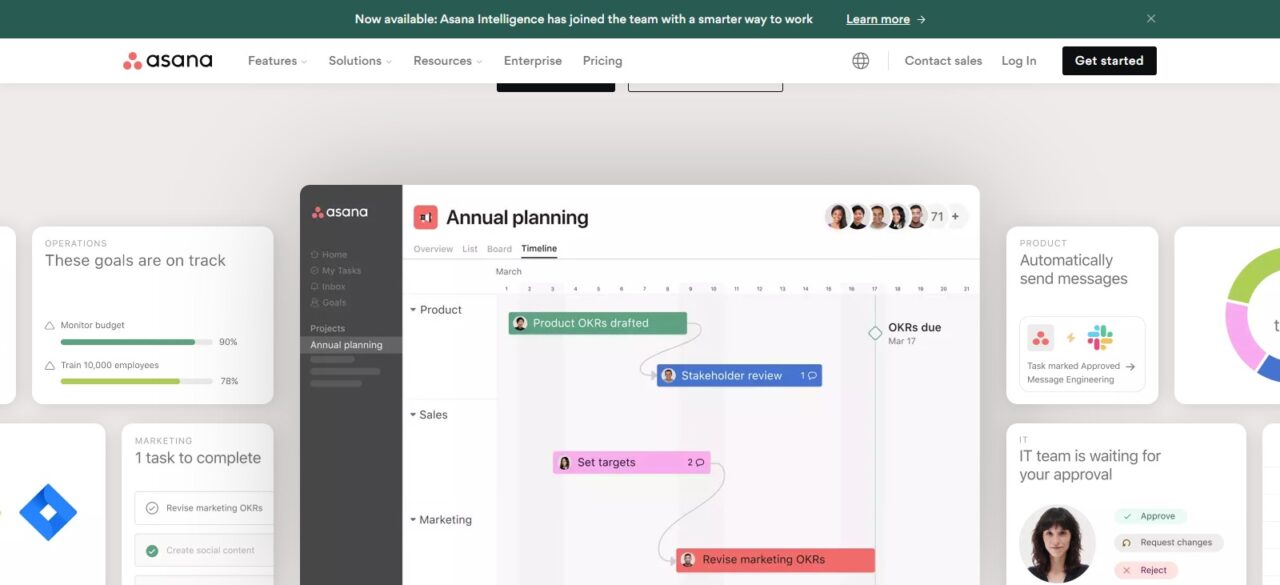Image resolution: width=1280 pixels, height=585 pixels.
Task: Click assignee avatar on Set targets bar
Action: point(564,463)
